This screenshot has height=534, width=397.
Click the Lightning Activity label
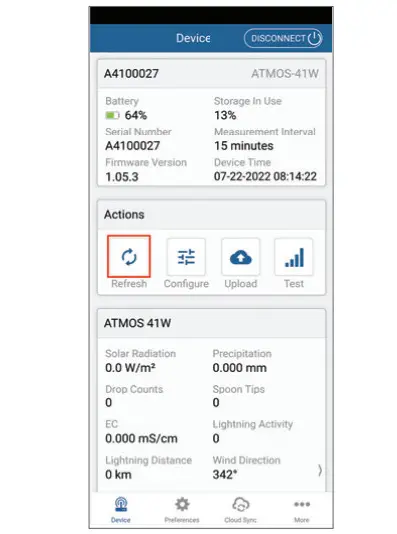tap(253, 424)
